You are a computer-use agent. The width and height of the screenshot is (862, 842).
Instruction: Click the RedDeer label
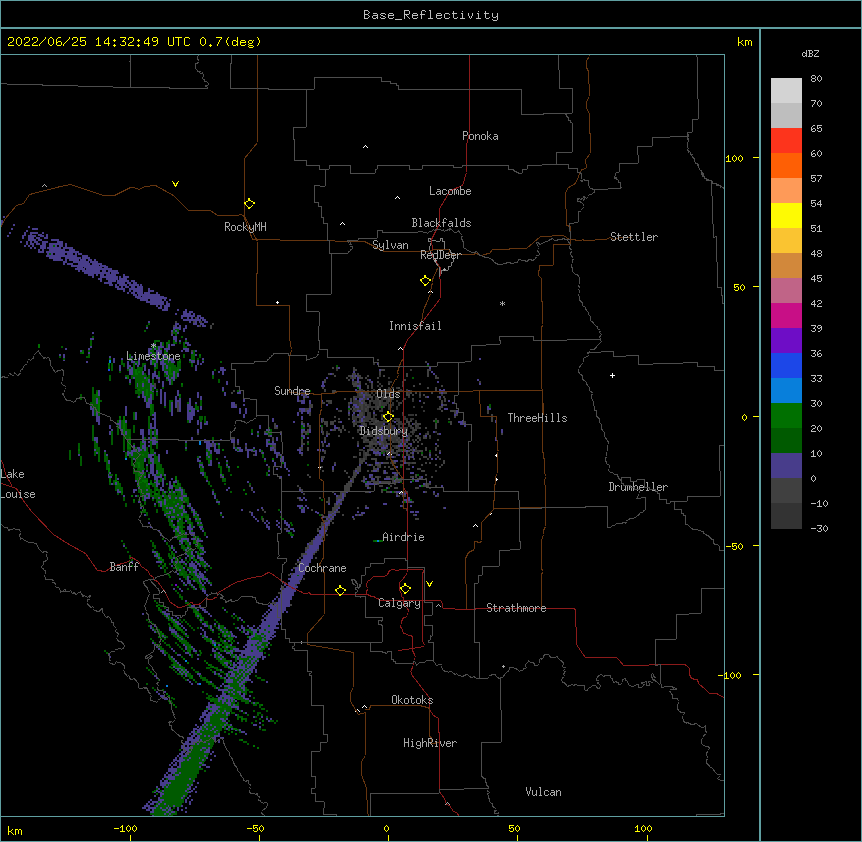(x=440, y=255)
